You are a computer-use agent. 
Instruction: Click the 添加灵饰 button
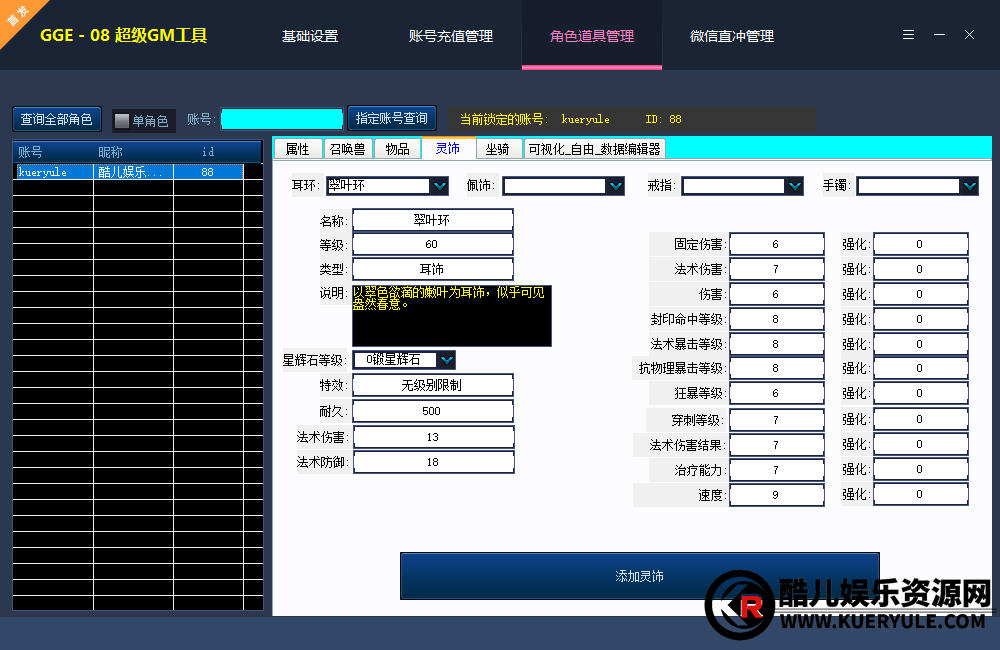click(x=639, y=577)
